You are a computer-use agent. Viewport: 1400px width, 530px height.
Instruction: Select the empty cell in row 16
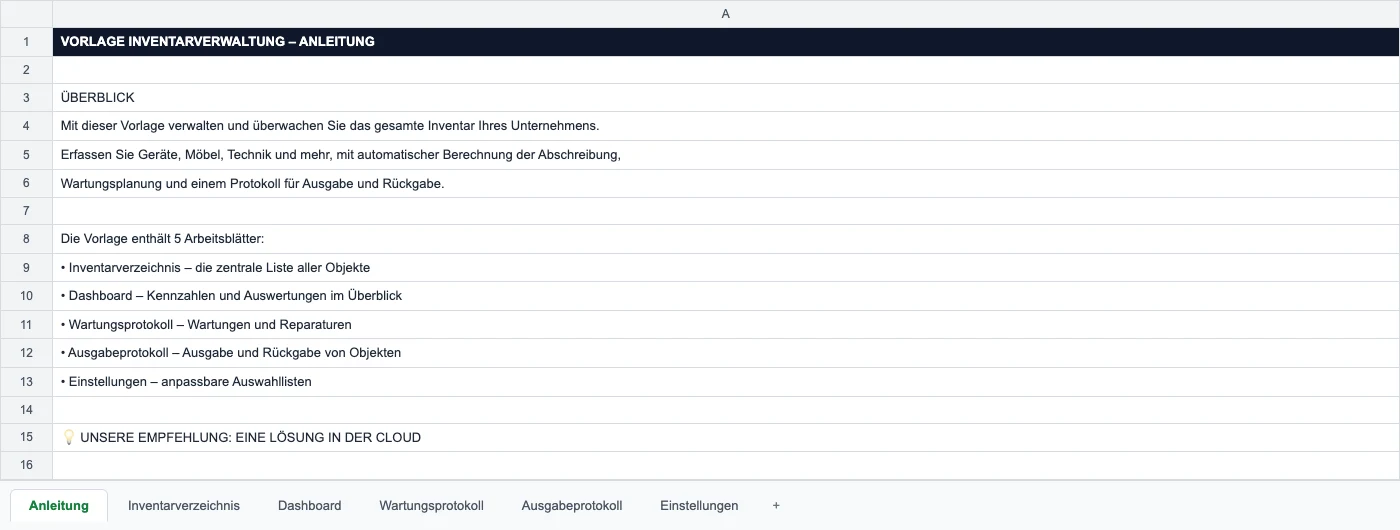pyautogui.click(x=725, y=465)
